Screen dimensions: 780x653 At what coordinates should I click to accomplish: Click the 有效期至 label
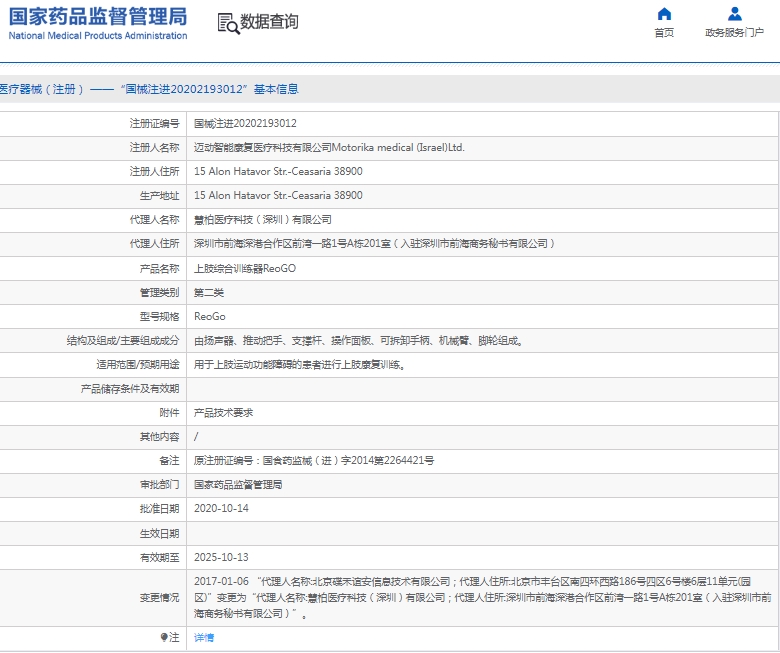click(x=159, y=558)
